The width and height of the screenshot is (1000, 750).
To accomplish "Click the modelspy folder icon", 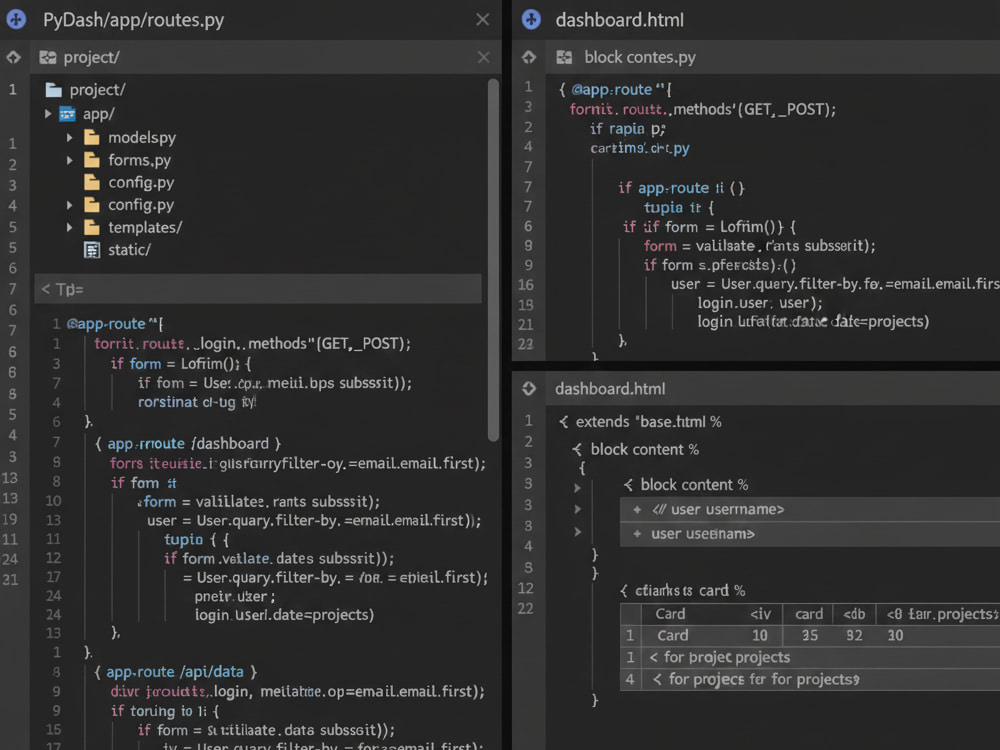I will (x=92, y=137).
